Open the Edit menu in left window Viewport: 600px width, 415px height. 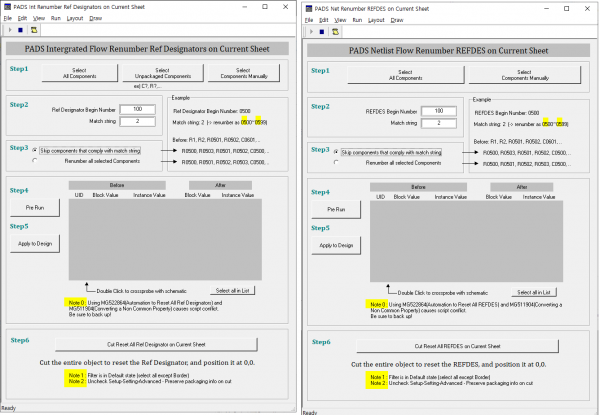(x=22, y=18)
